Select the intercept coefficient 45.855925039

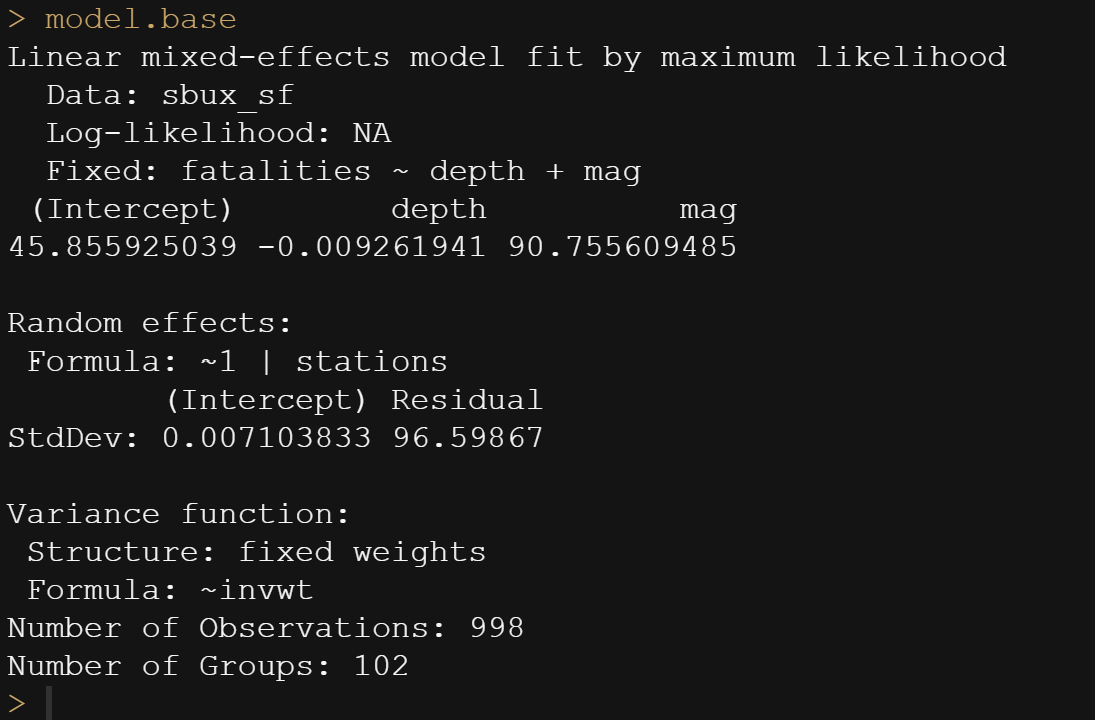(x=122, y=247)
